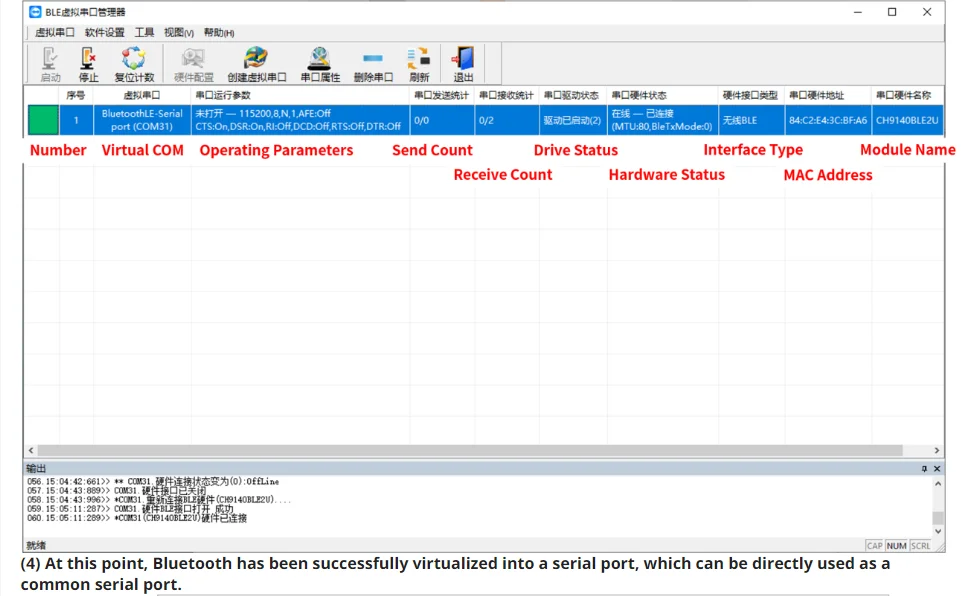Open the 帮助(H) menu
Screen dimensions: 976x596
219,32
